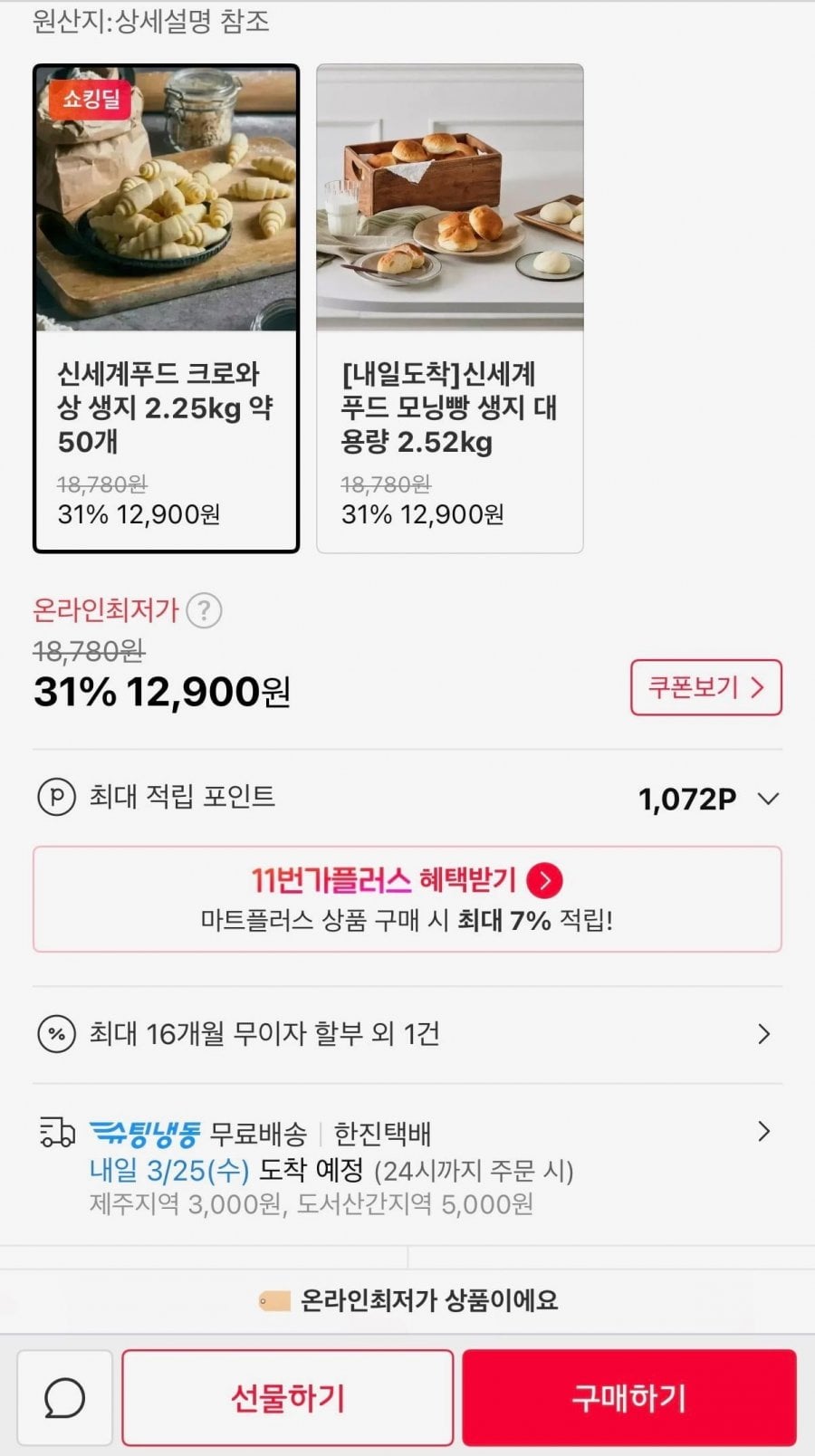Tap the 쇼킹딜 badge on croissant image
815x1456 pixels.
[91, 98]
